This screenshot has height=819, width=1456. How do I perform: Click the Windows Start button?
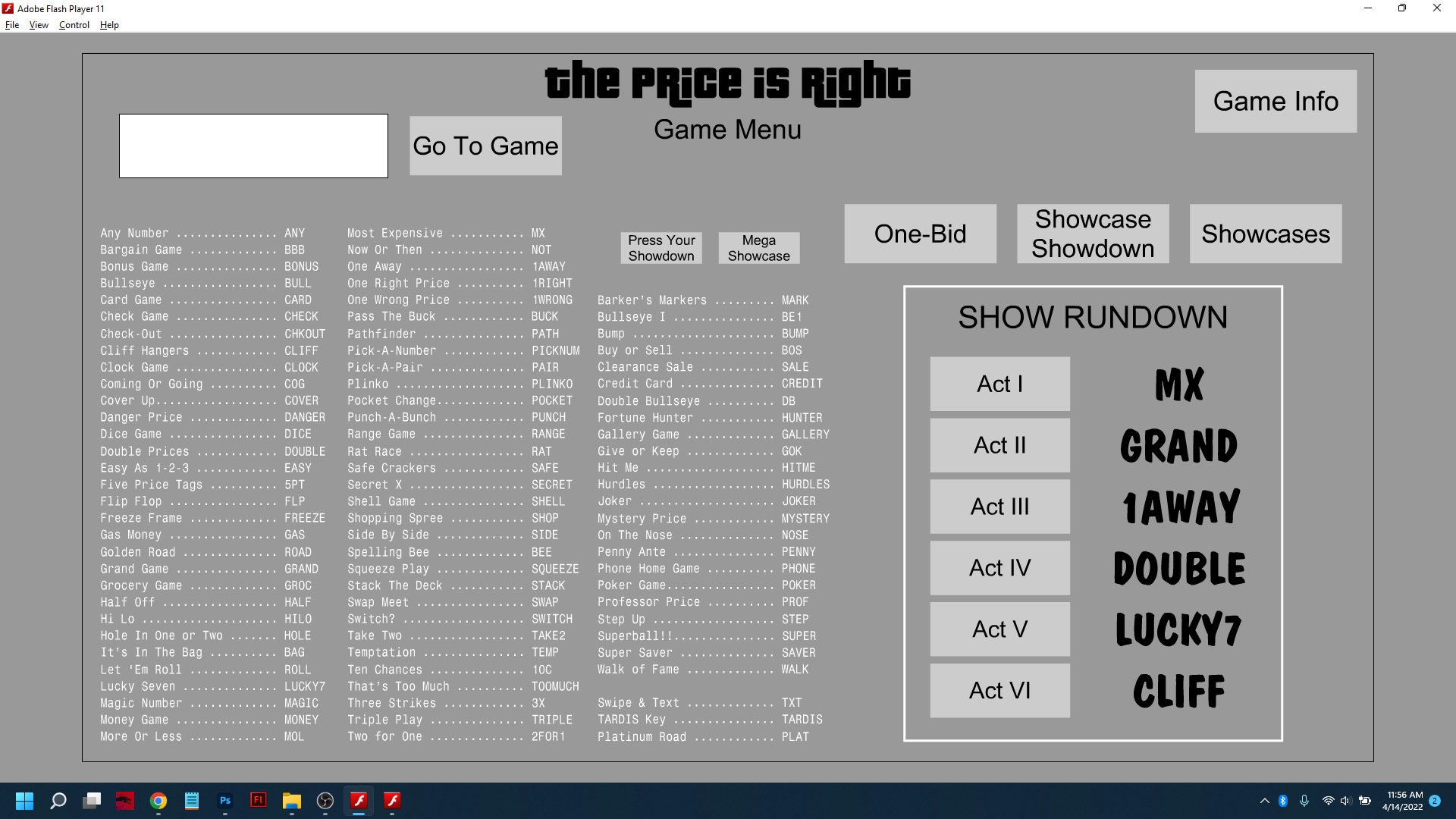(x=24, y=801)
